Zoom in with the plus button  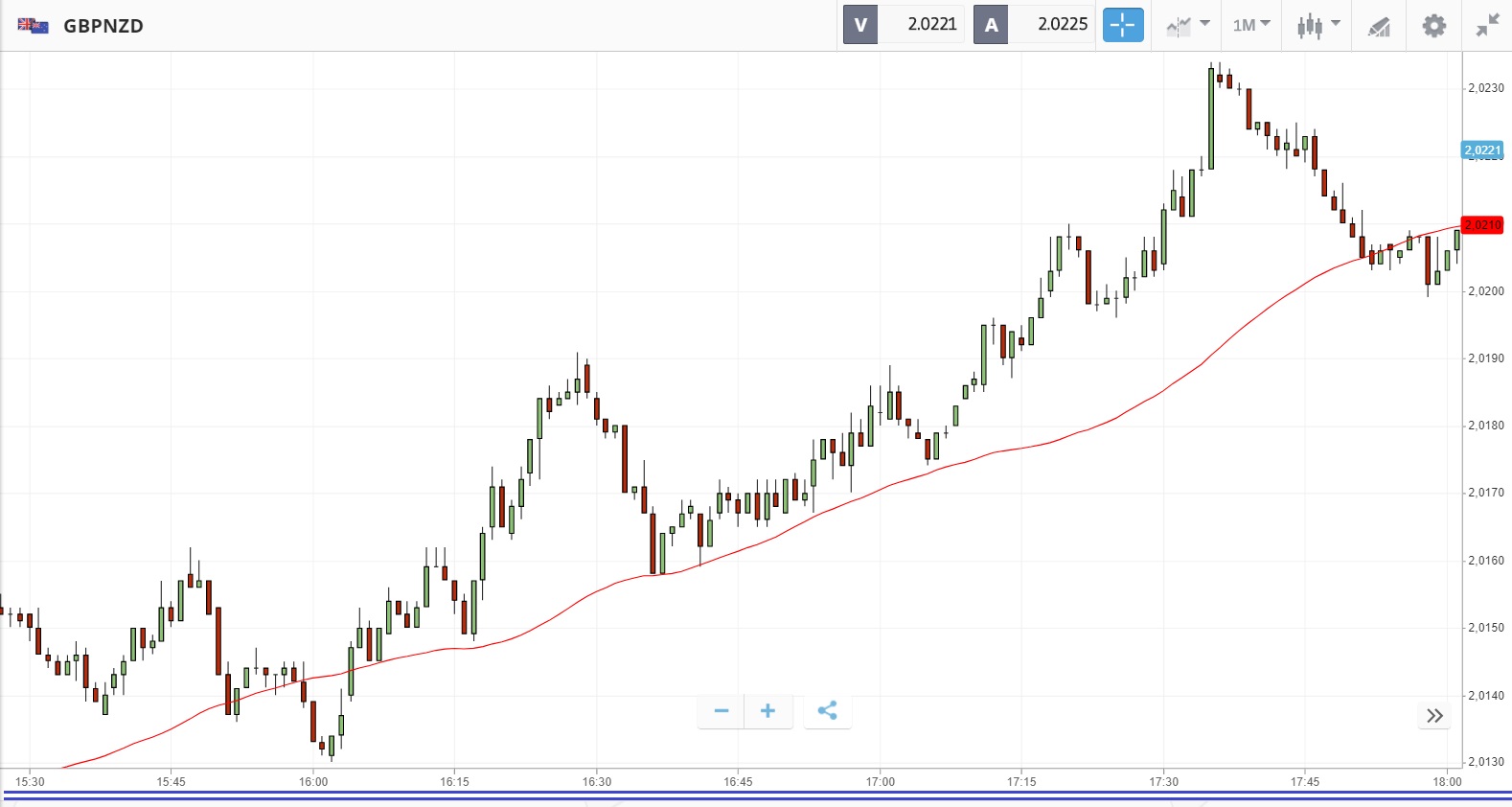[x=767, y=710]
